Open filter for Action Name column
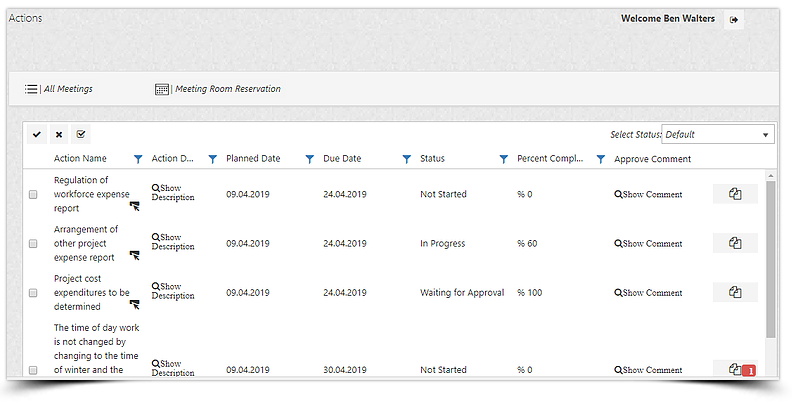 [x=138, y=159]
